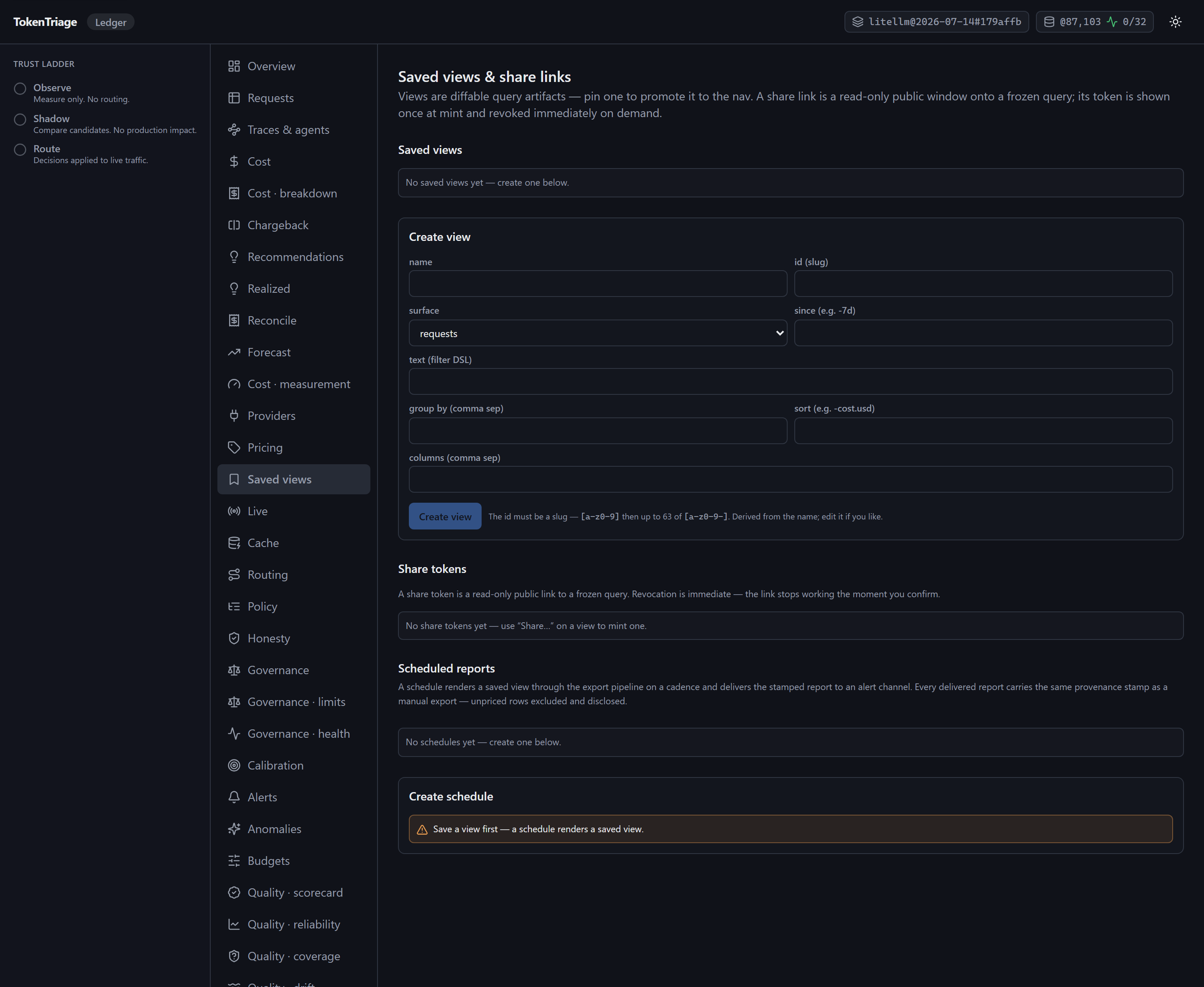
Task: Click the TokenTriage logo link
Action: (45, 22)
